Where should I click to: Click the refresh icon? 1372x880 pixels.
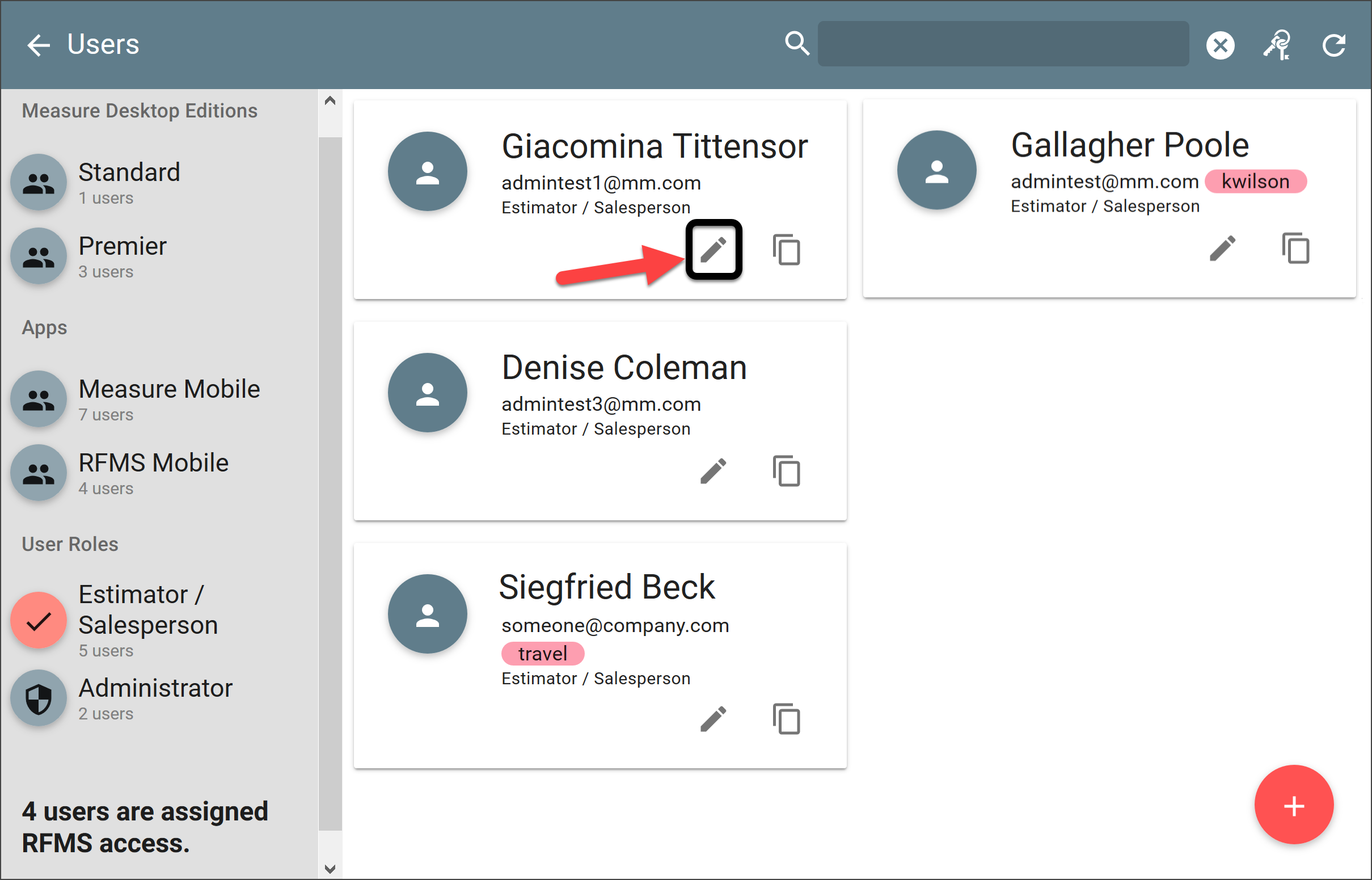pyautogui.click(x=1334, y=45)
